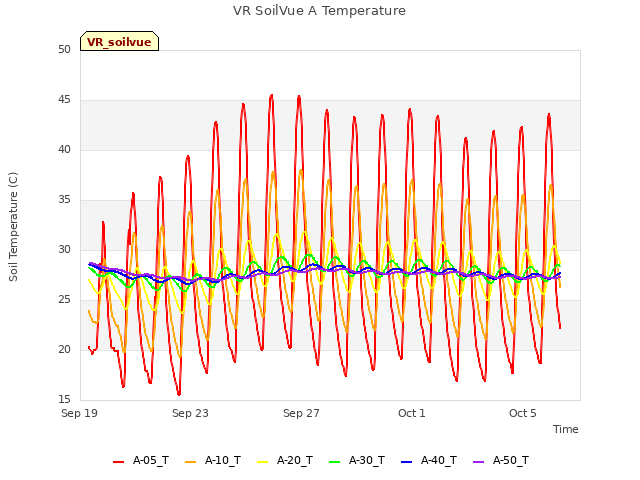Click the purple A-50_T legend color marker
The image size is (640, 480).
pos(478,462)
